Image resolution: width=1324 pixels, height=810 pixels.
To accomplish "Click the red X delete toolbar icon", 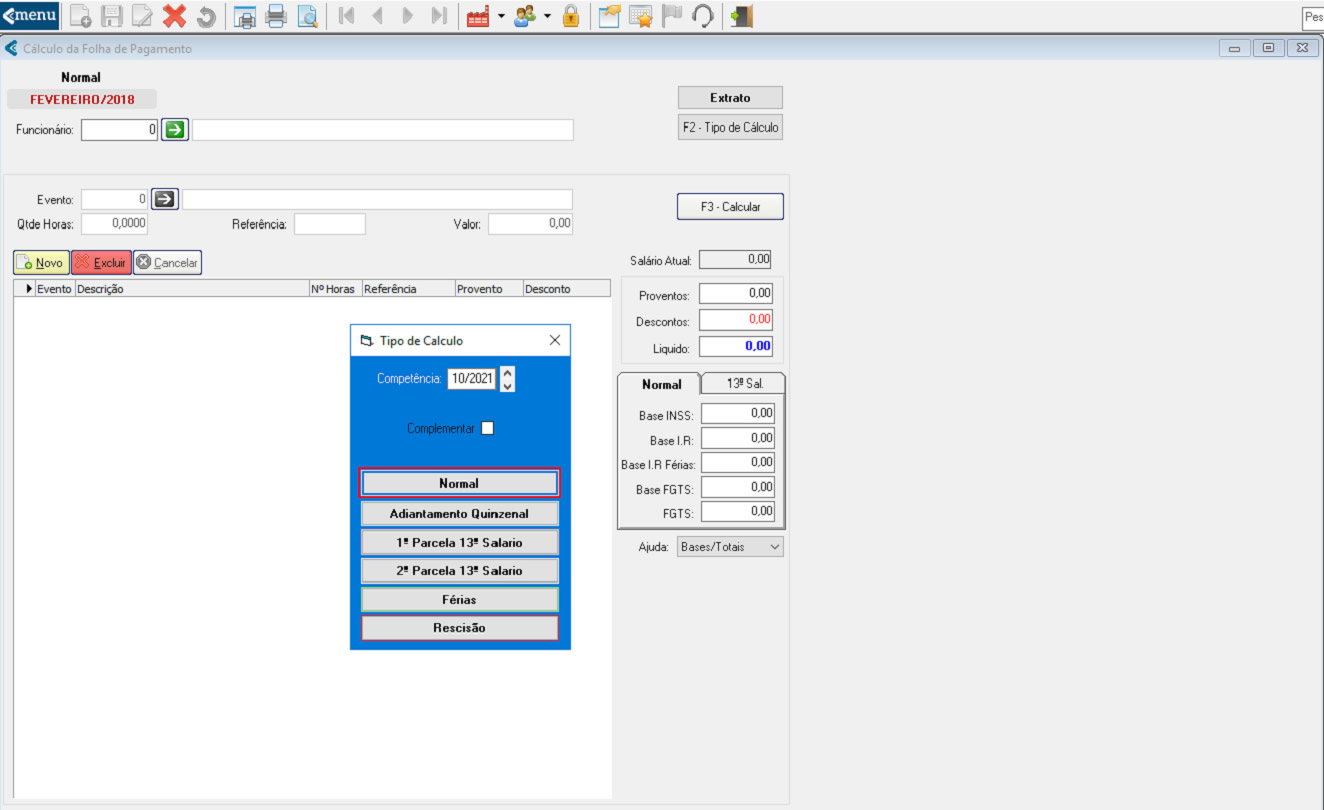I will pos(174,16).
